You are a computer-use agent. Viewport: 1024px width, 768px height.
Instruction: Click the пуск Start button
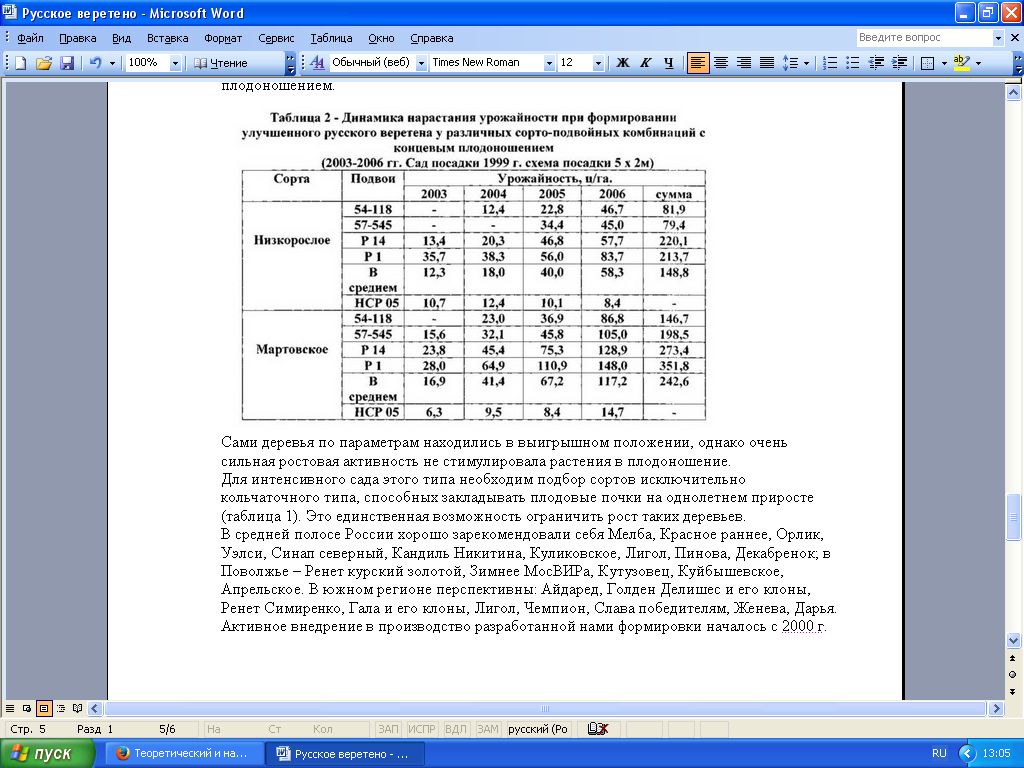pos(47,754)
